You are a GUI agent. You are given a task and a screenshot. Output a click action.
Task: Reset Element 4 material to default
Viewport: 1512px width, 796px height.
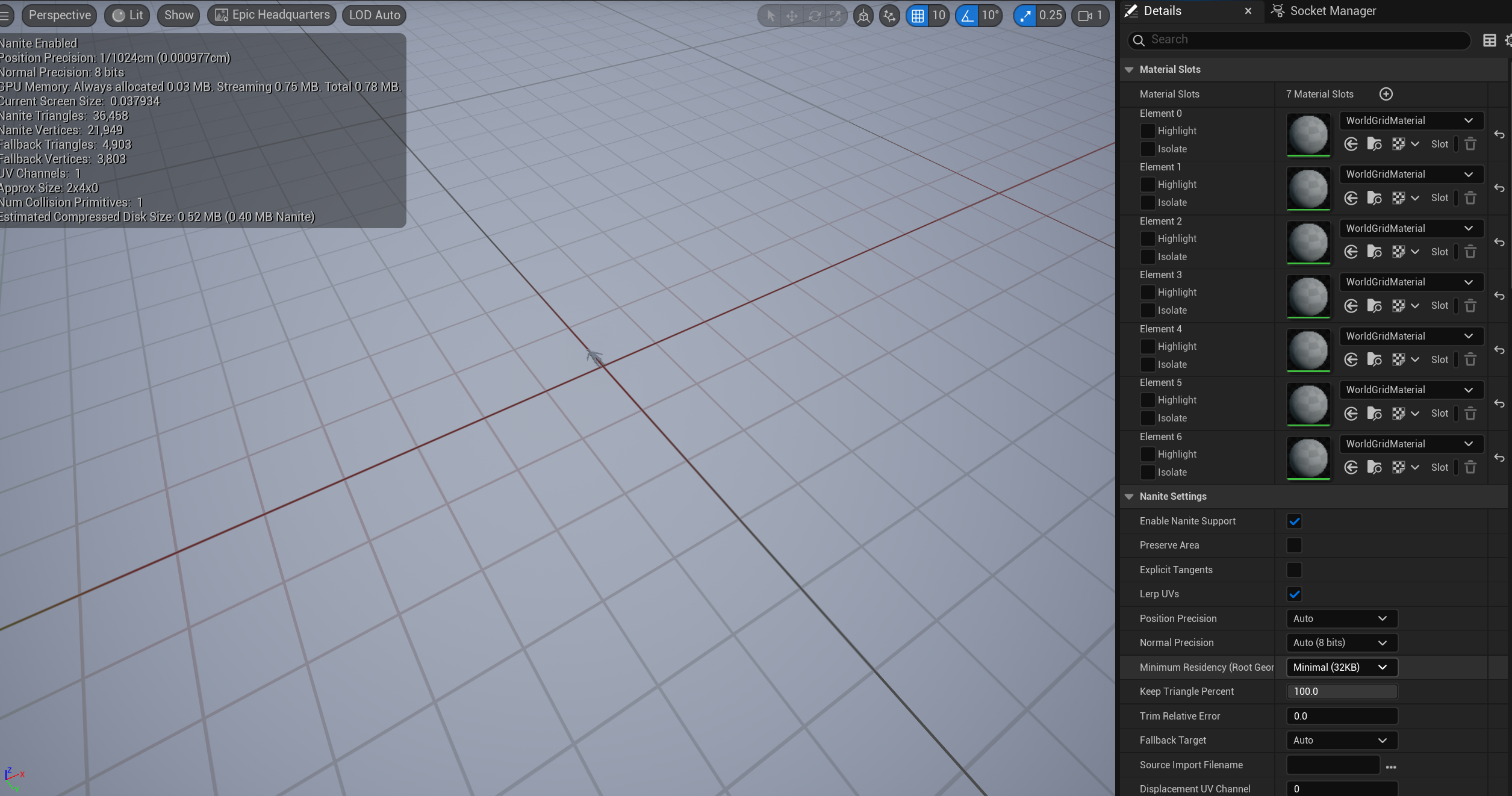1499,350
